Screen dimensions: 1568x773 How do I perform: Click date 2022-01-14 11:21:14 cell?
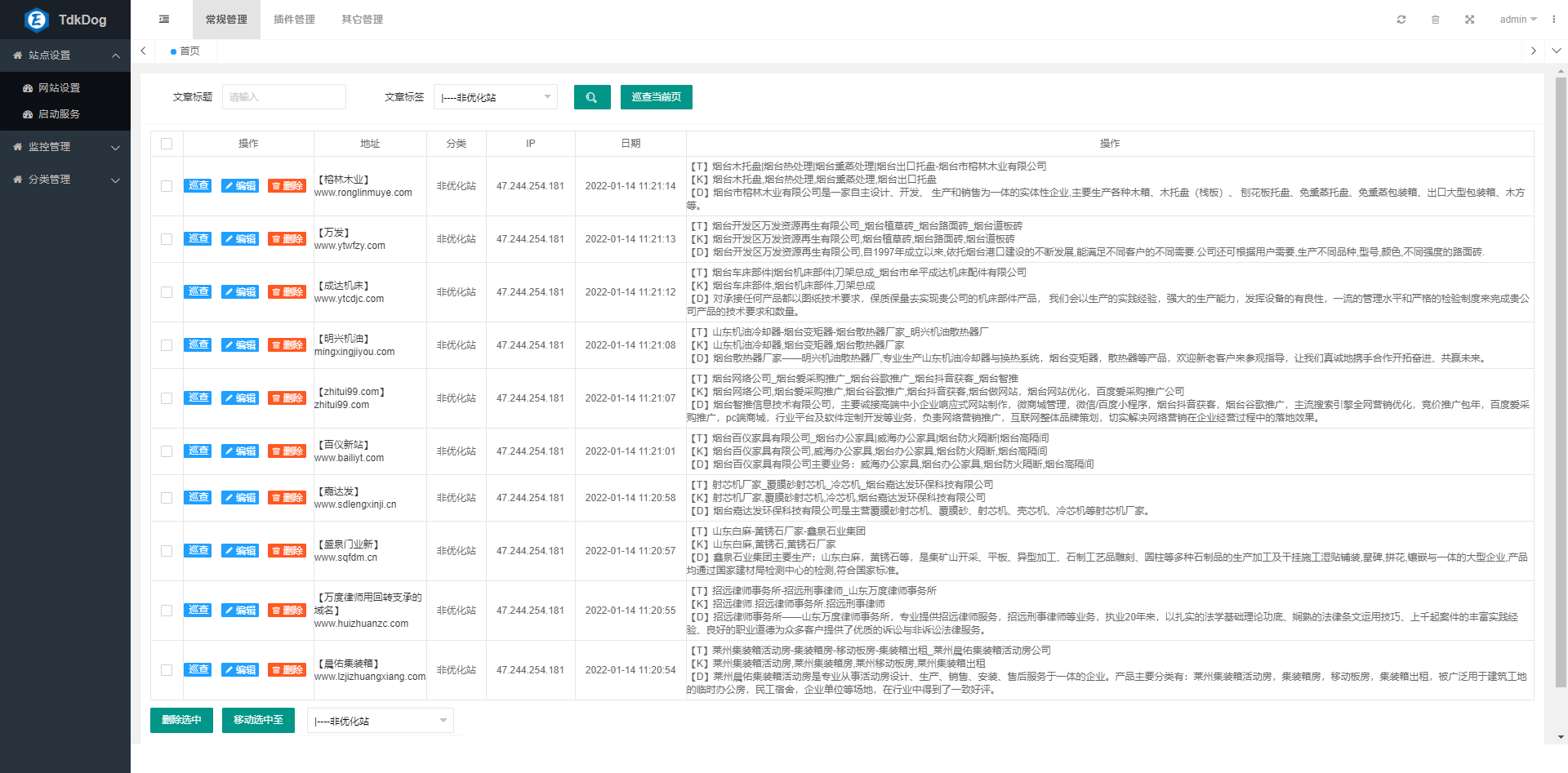click(630, 186)
